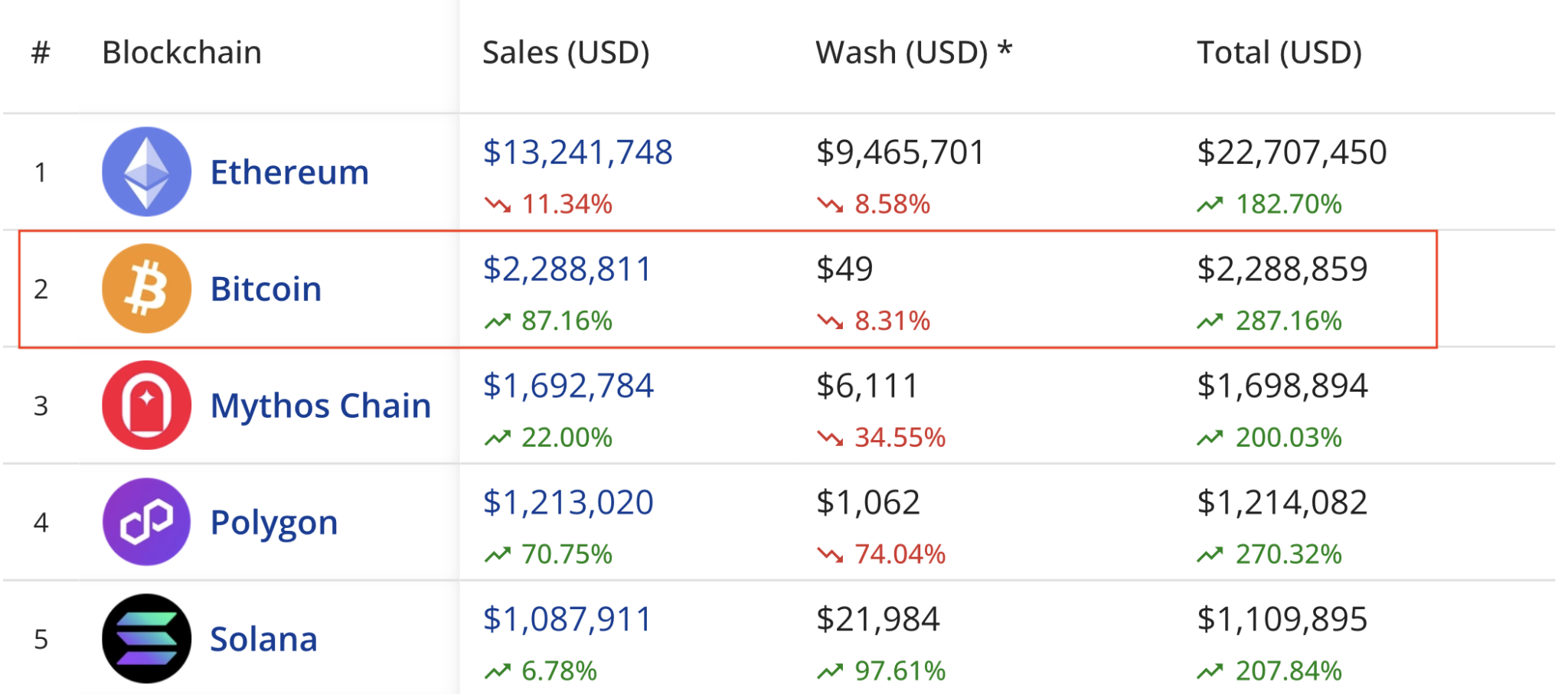Click Solana sales value $1,087,911
The width and height of the screenshot is (1568, 694).
(x=567, y=619)
